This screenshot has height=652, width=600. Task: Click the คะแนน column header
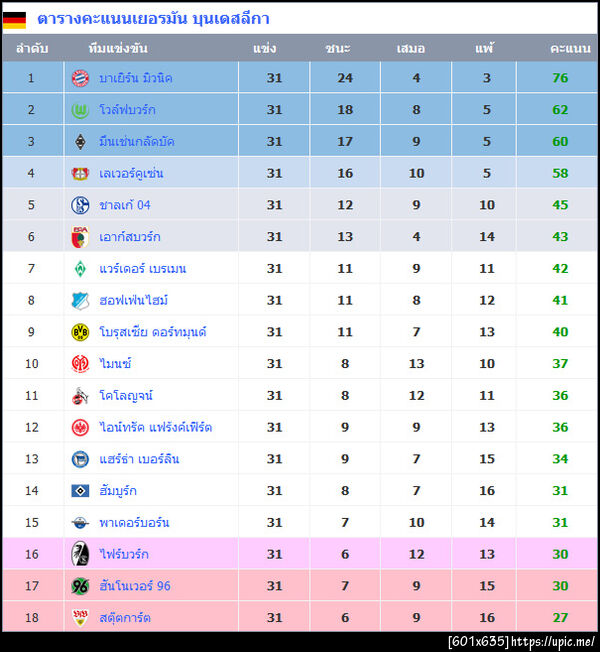[568, 48]
